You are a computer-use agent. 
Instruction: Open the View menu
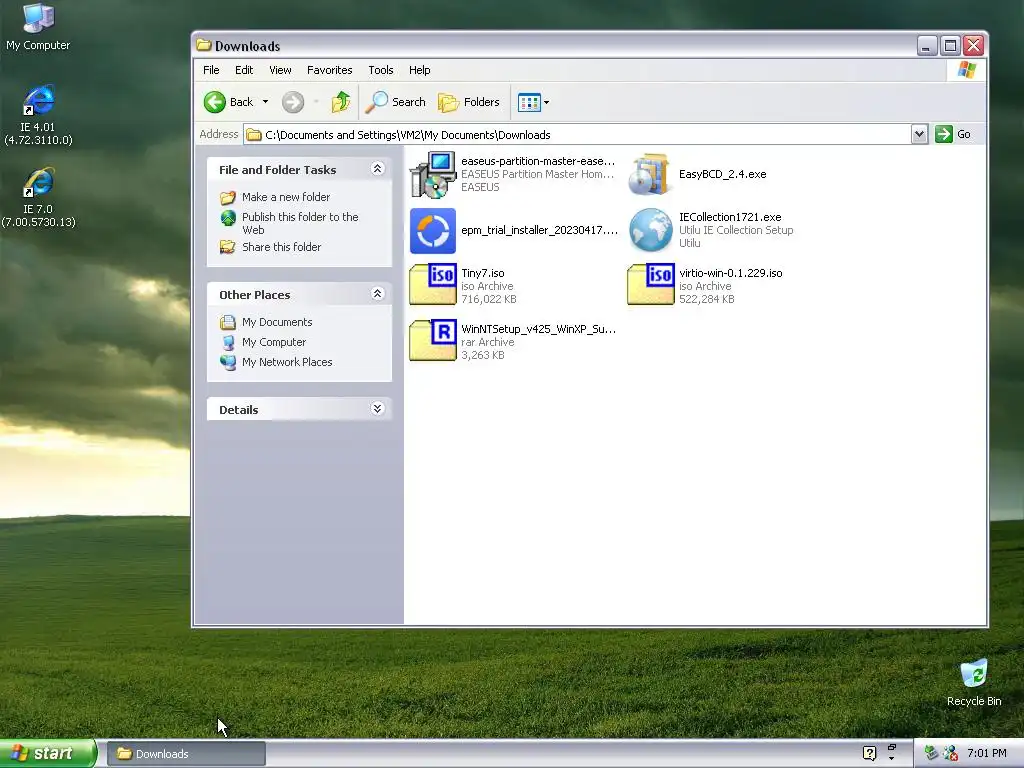point(280,70)
